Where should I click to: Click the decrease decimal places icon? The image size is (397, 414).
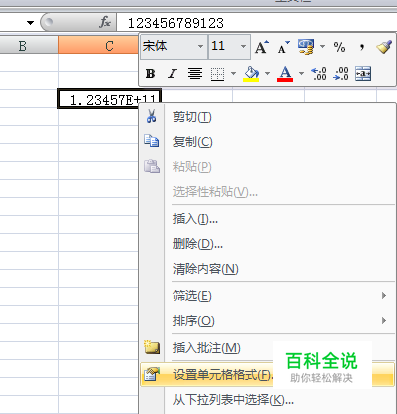click(x=341, y=74)
